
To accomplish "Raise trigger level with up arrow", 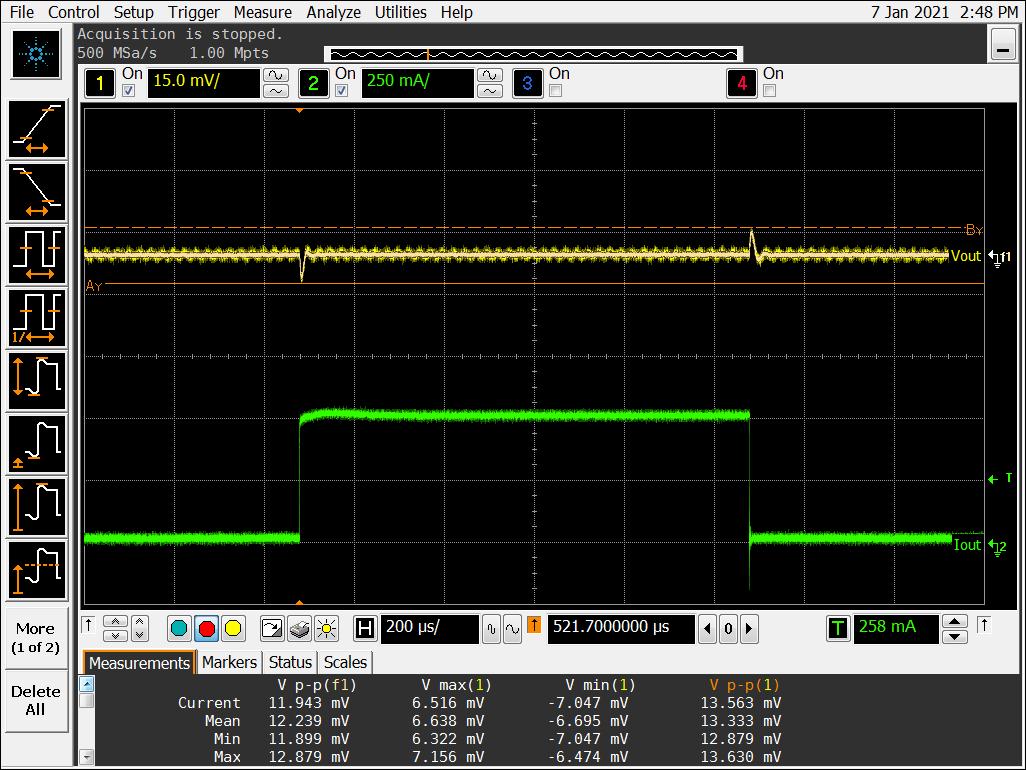I will coord(955,621).
